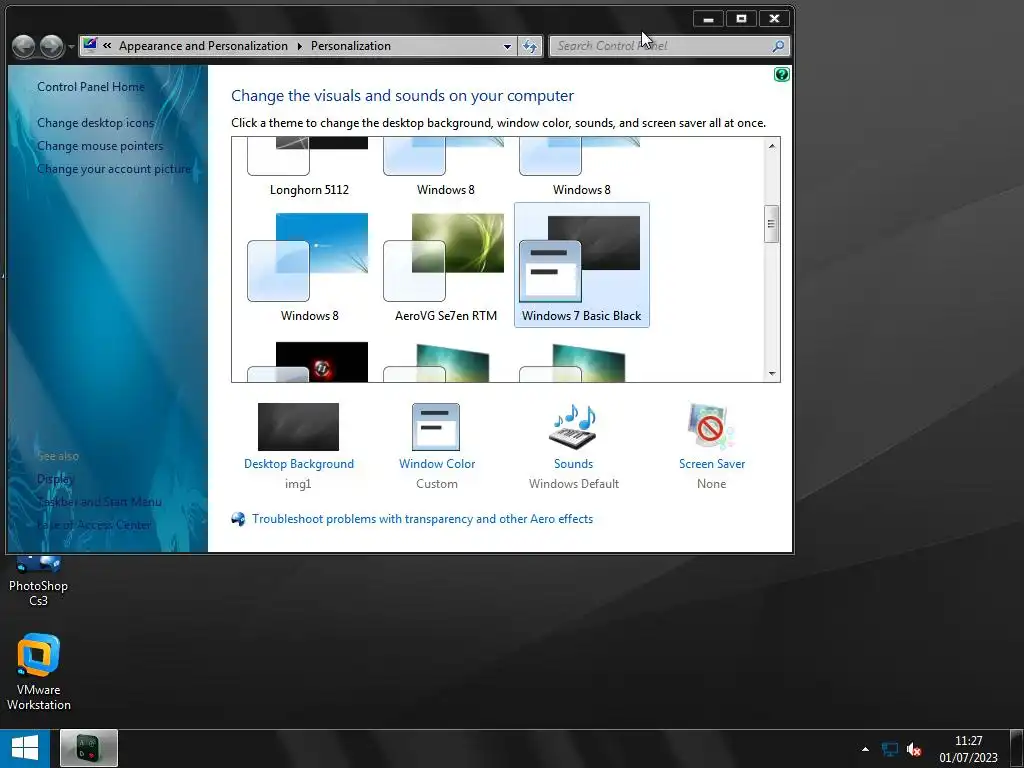Click the taskbar clock and date
Screen dimensions: 1024x768
pyautogui.click(x=968, y=749)
